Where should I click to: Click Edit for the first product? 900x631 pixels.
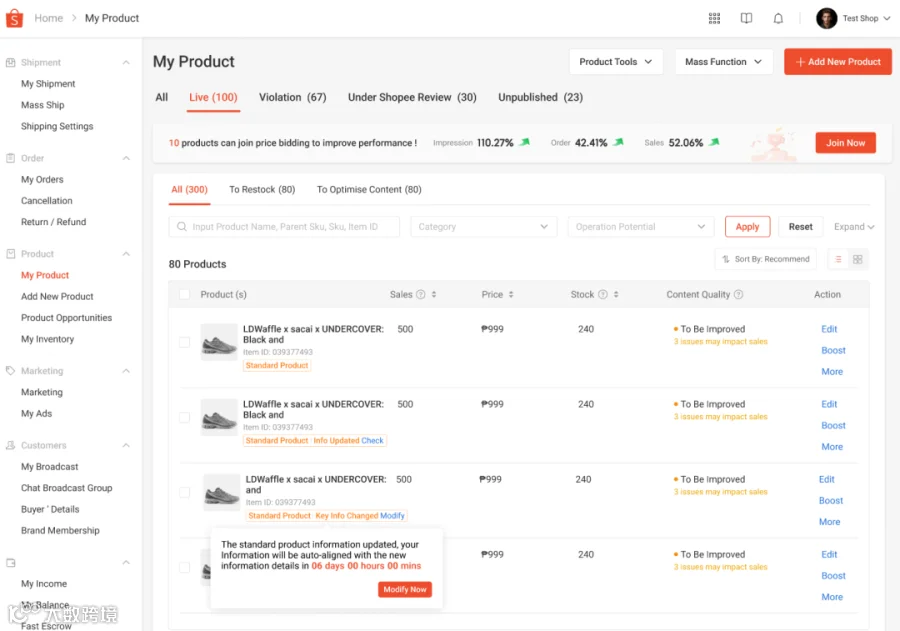click(x=829, y=329)
